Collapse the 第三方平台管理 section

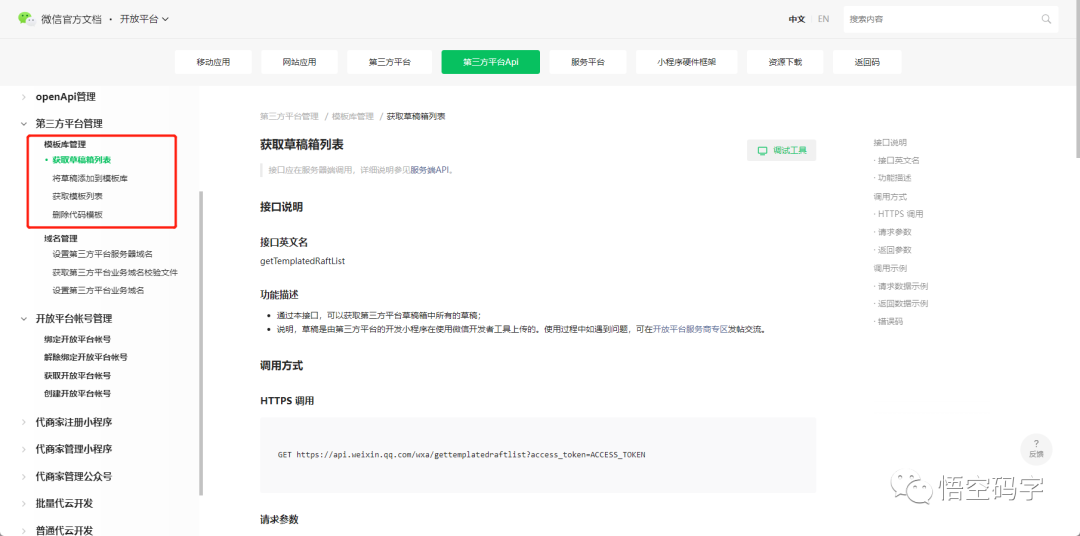pyautogui.click(x=24, y=124)
